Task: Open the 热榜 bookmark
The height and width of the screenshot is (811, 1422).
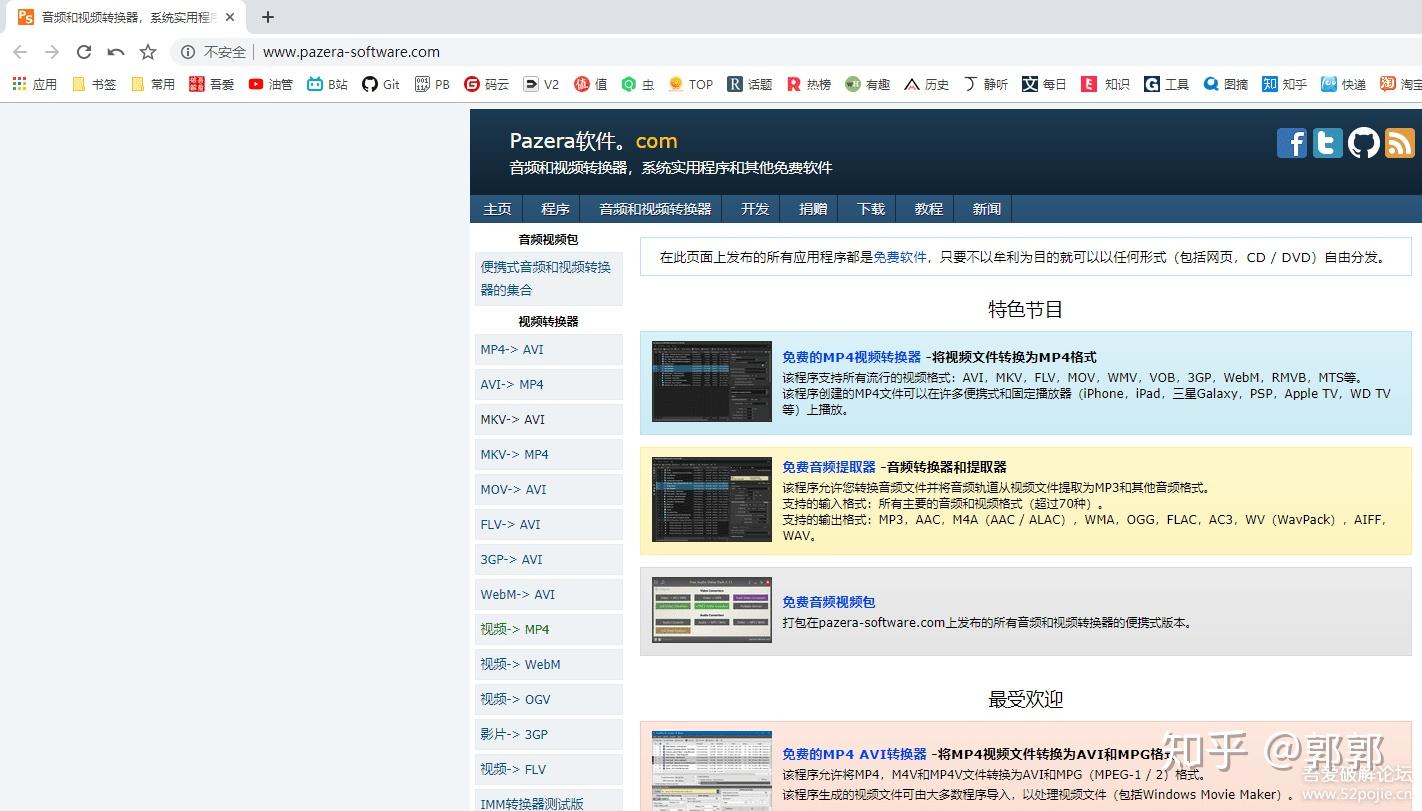Action: [x=809, y=84]
